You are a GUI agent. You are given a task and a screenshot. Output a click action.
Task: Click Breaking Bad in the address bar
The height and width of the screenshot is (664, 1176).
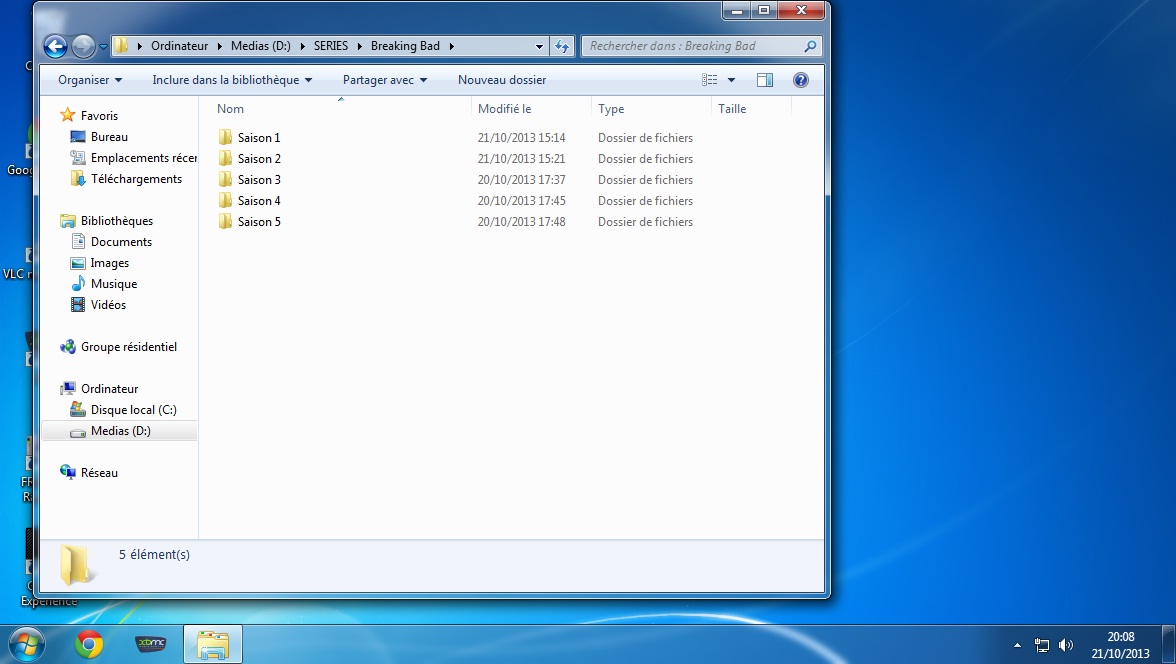click(405, 46)
